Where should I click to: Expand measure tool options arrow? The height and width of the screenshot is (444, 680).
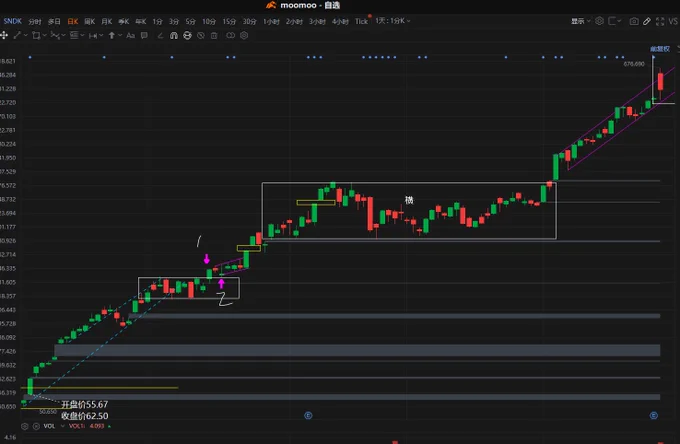(101, 36)
